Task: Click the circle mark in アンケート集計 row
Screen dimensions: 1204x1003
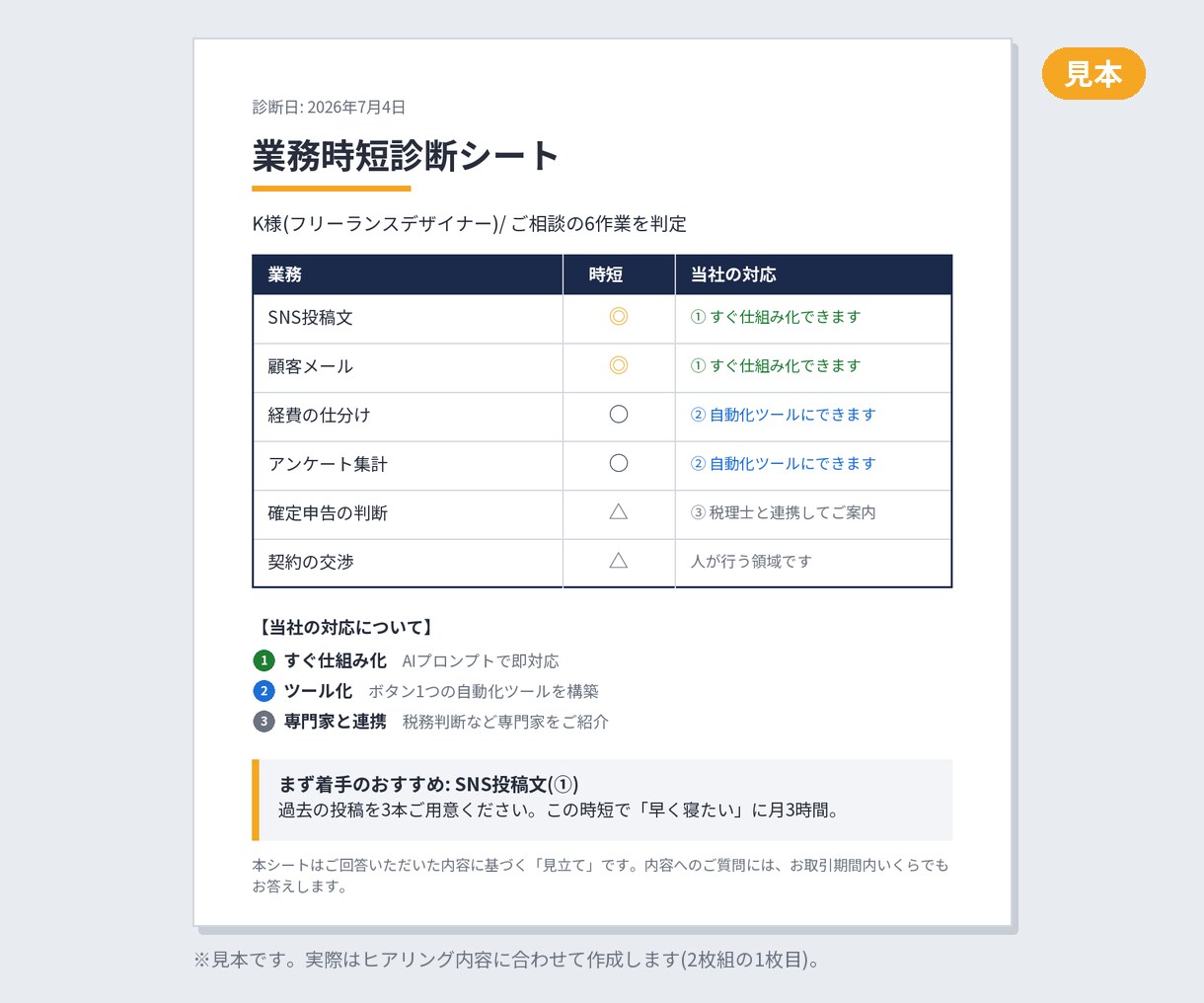Action: pos(619,463)
